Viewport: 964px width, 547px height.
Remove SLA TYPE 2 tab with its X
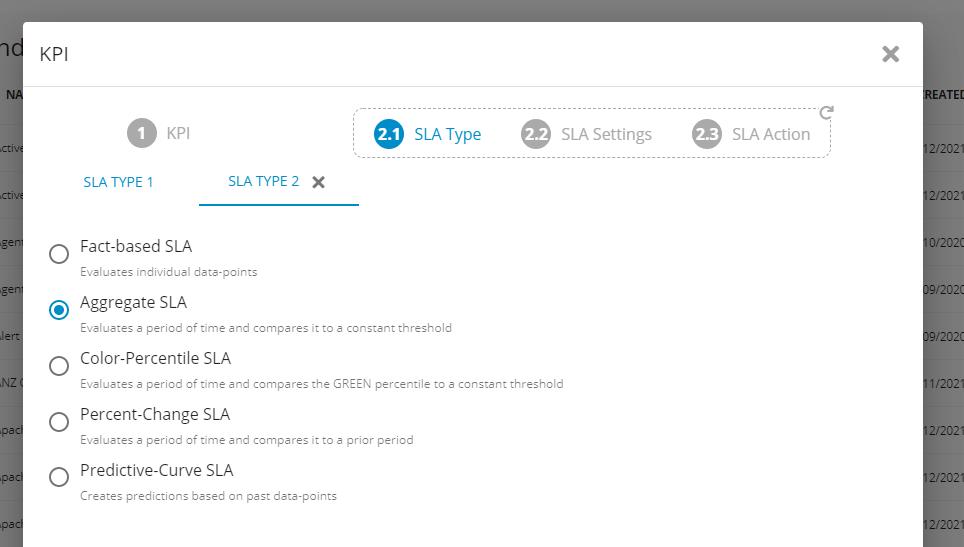point(319,182)
